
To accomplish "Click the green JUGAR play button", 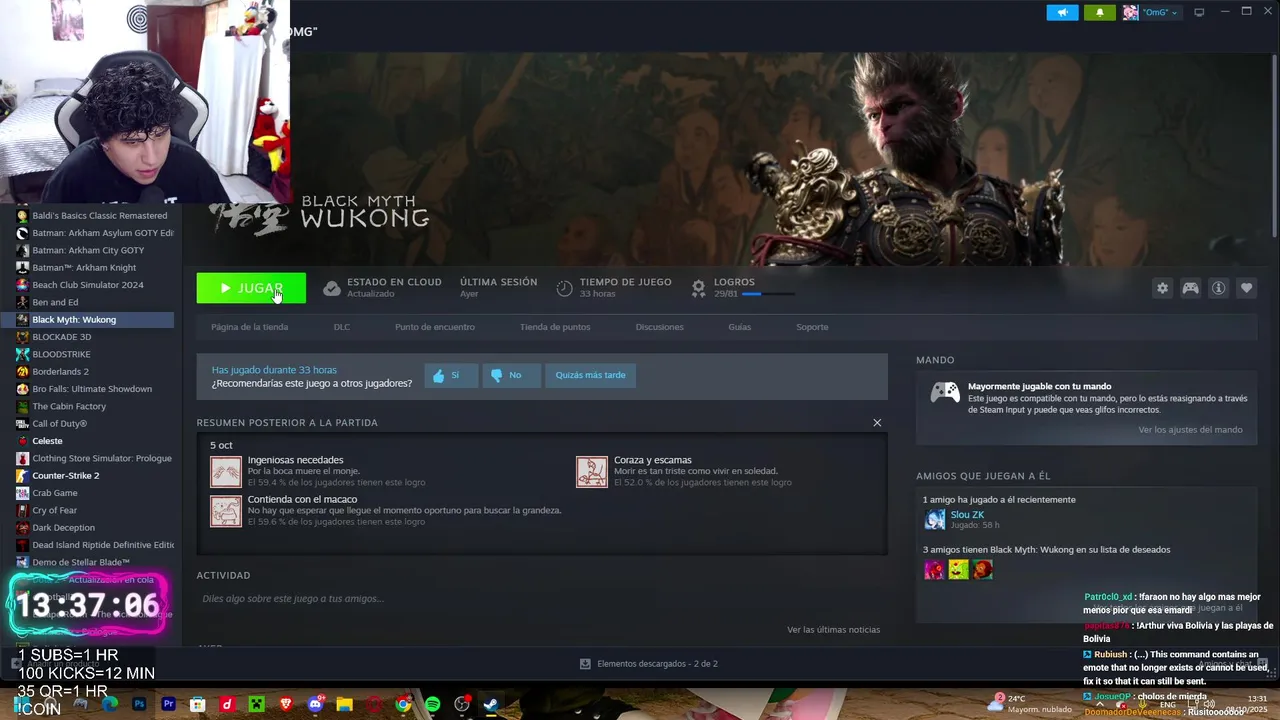I will click(x=251, y=288).
